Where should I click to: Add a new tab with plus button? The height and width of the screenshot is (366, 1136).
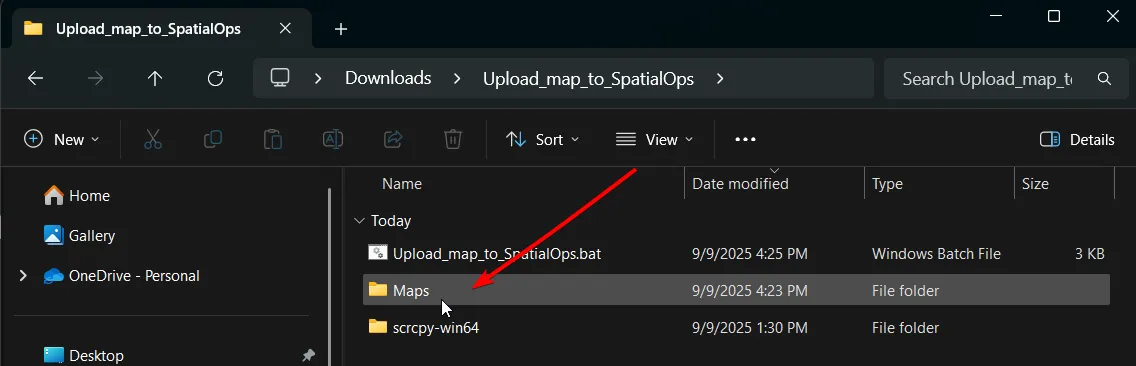click(x=341, y=29)
